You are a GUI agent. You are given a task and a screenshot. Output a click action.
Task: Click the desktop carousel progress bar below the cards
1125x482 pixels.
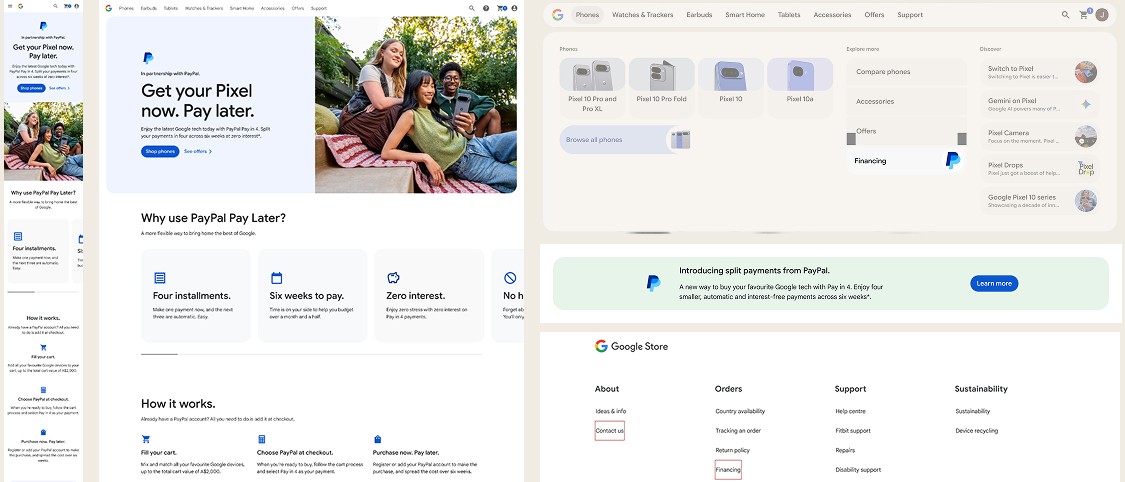(x=311, y=354)
